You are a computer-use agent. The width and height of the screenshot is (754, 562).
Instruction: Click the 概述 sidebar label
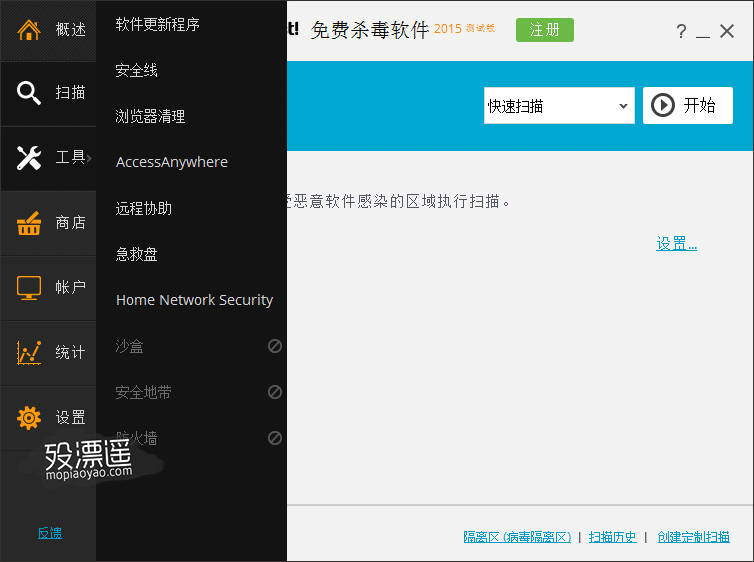pyautogui.click(x=71, y=30)
